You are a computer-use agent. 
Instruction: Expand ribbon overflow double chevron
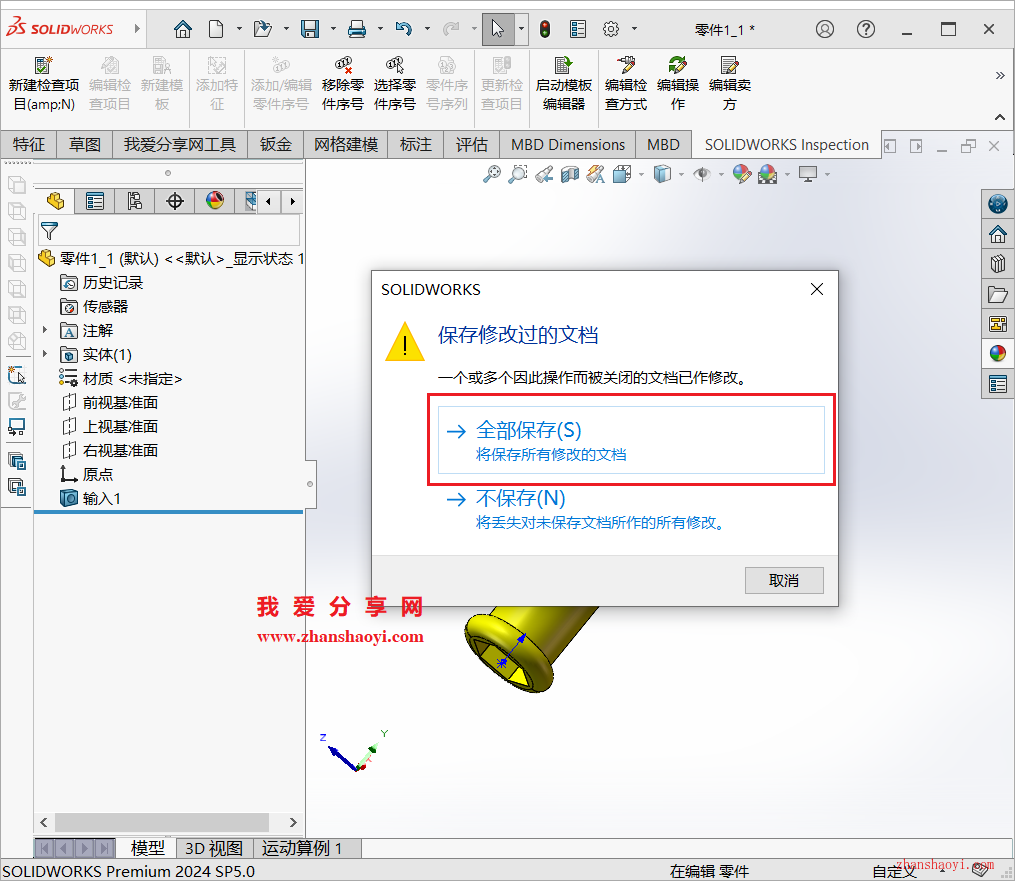pyautogui.click(x=999, y=76)
